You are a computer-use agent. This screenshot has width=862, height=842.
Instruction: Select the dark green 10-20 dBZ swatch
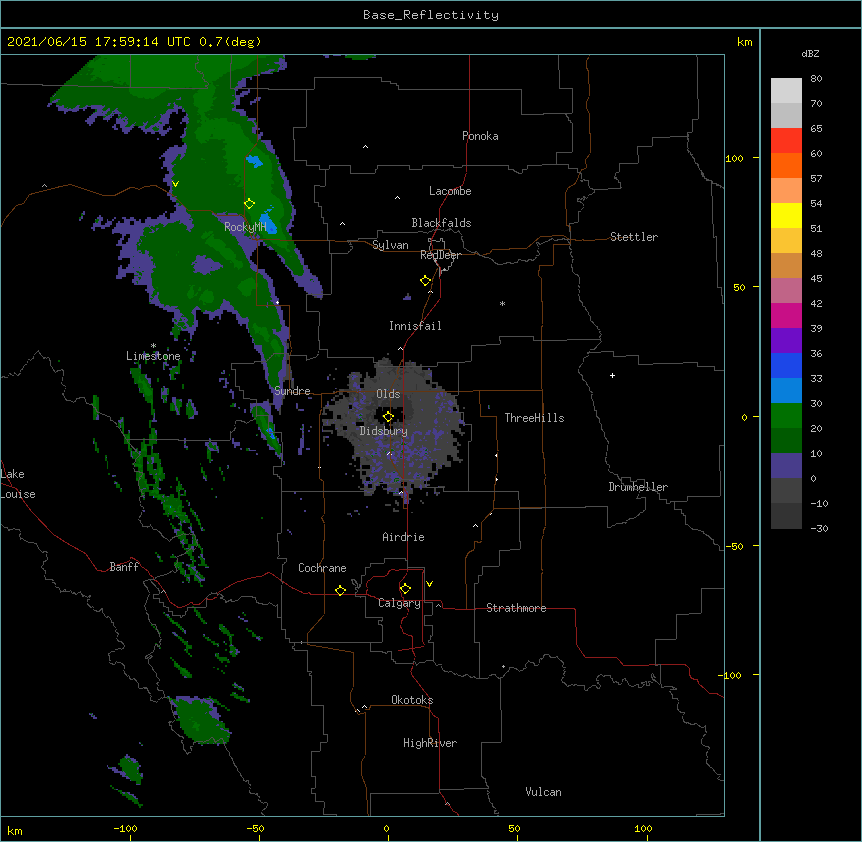coord(786,440)
